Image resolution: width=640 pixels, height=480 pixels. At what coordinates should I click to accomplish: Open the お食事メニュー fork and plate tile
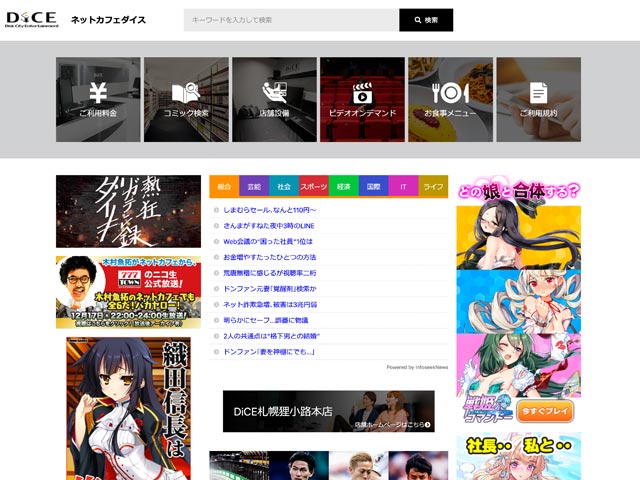pyautogui.click(x=450, y=99)
